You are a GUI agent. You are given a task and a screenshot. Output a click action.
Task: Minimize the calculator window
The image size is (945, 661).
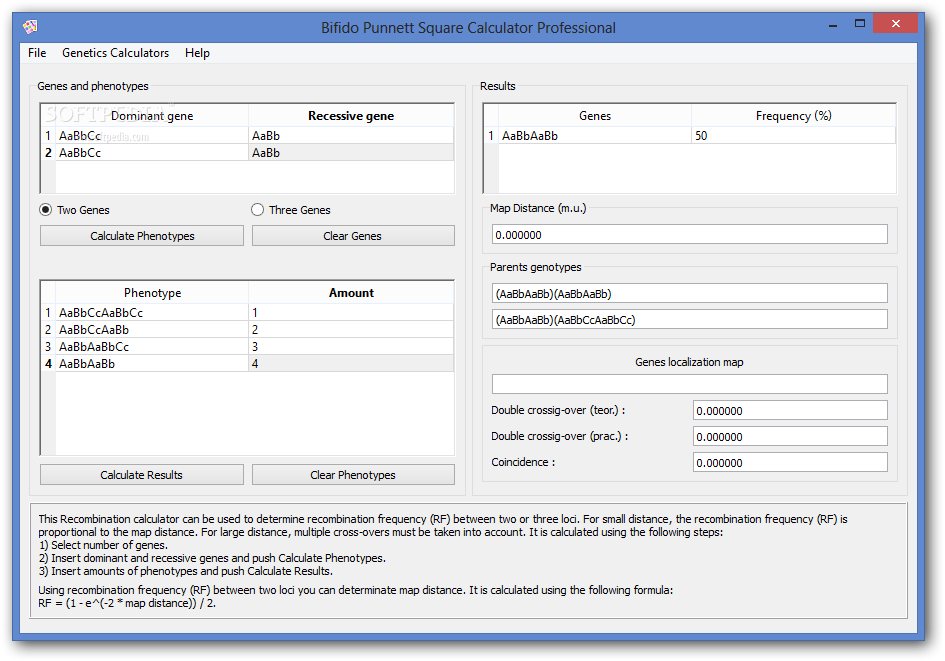coord(833,25)
